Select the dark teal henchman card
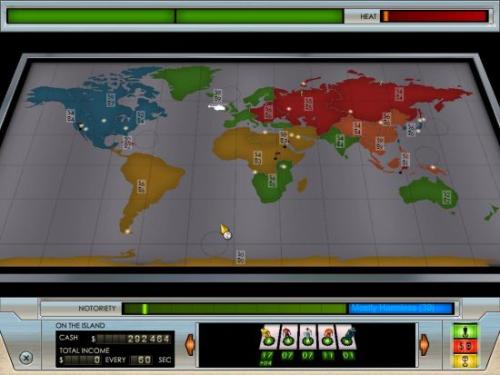The image size is (500, 375). tap(347, 338)
